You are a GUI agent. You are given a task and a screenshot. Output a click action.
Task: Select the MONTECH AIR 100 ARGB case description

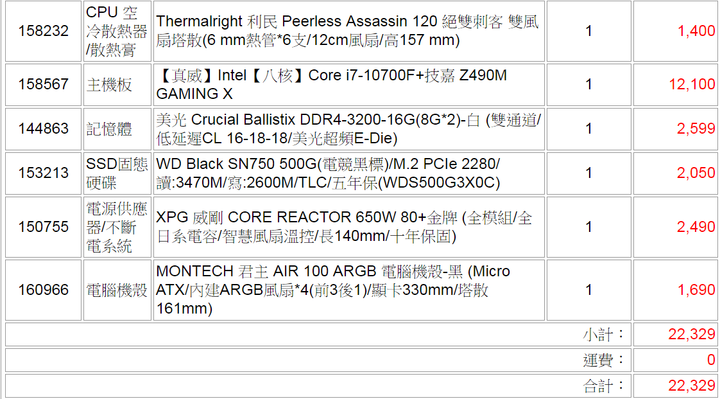tap(333, 290)
